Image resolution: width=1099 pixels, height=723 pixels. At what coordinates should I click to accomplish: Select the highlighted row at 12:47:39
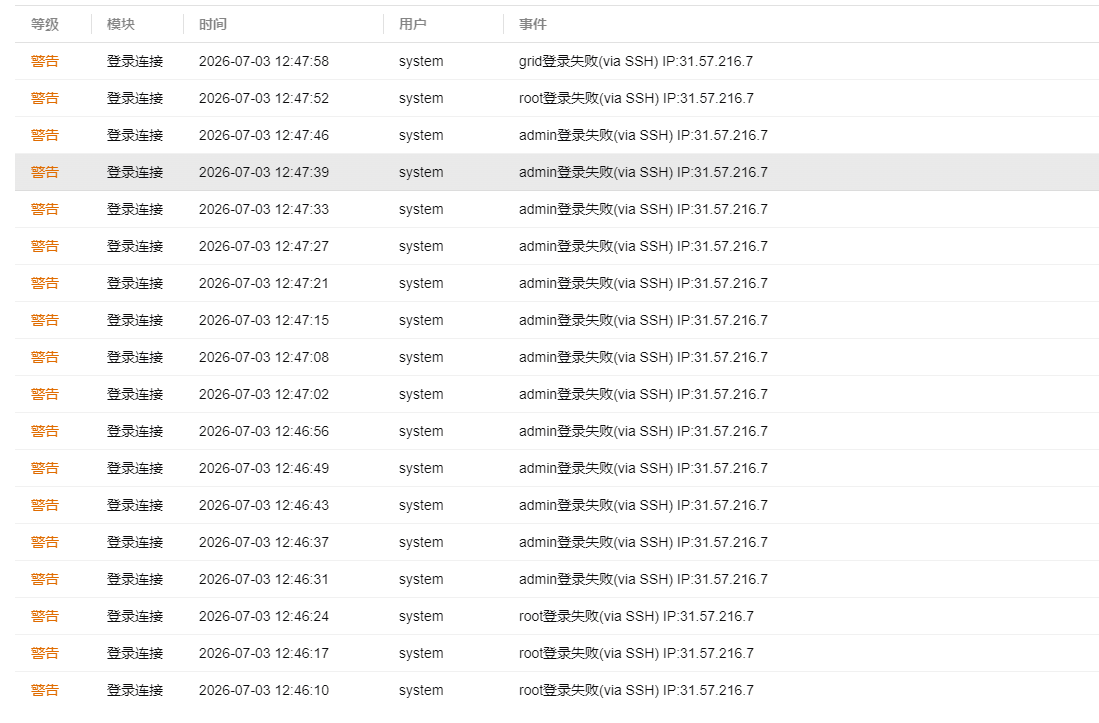click(x=557, y=172)
